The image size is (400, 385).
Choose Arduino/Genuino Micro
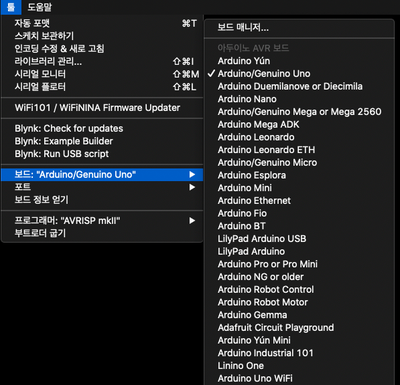[x=299, y=162]
